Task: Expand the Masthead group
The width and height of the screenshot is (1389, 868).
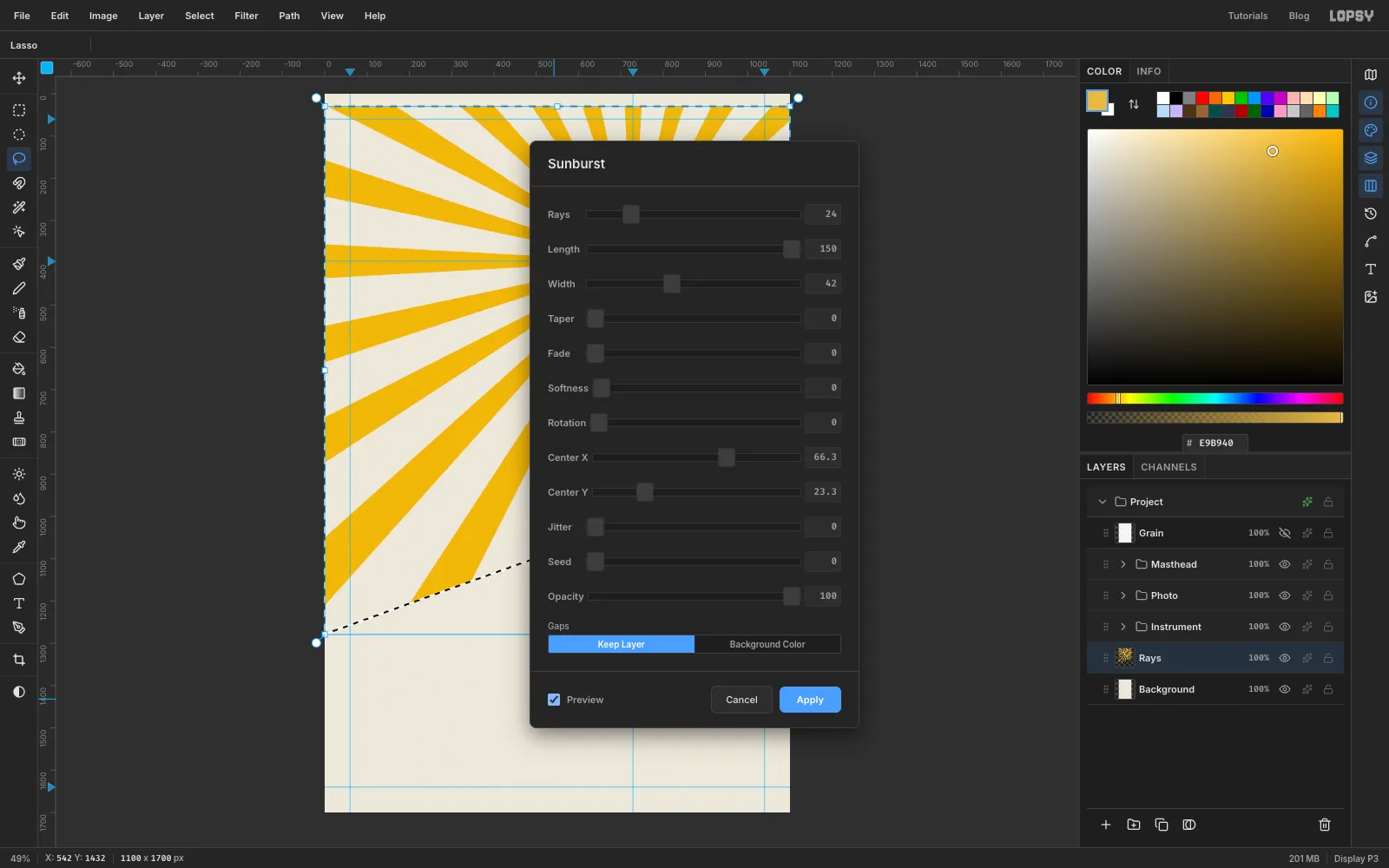Action: coord(1123,564)
